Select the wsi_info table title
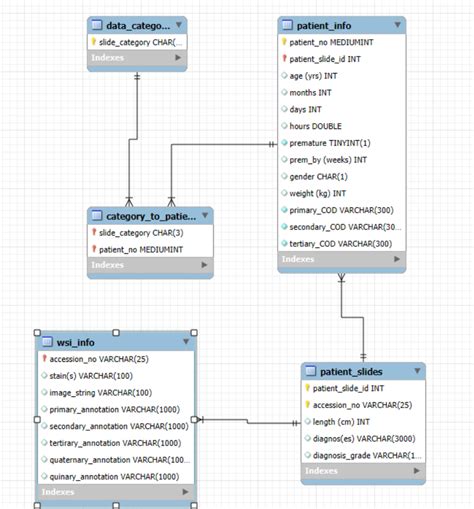Screen dimensions: 474x509 tap(76, 342)
